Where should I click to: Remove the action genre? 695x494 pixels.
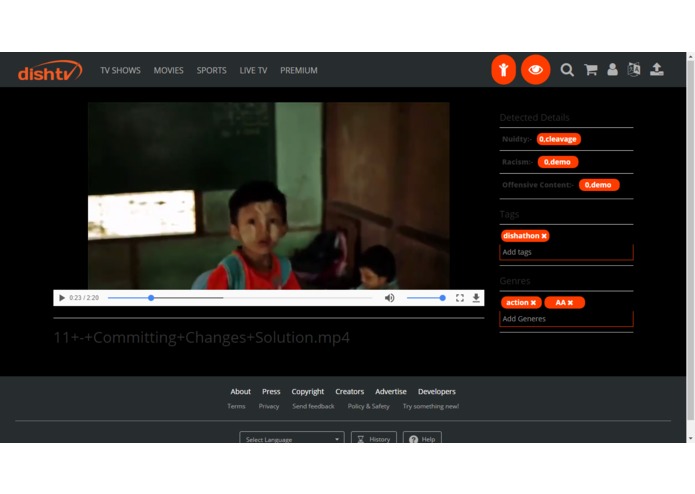coord(533,303)
